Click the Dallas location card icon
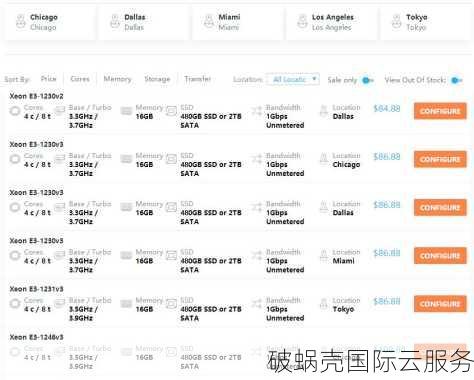Screen dimensions: 474x380 pyautogui.click(x=115, y=21)
